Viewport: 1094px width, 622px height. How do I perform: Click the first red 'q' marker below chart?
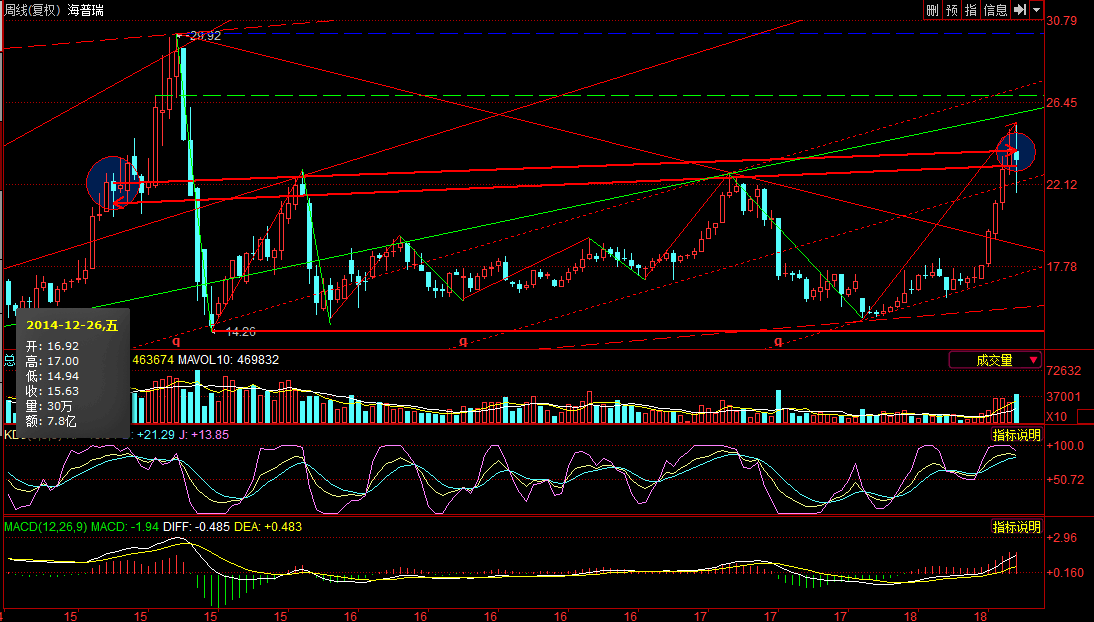point(176,341)
